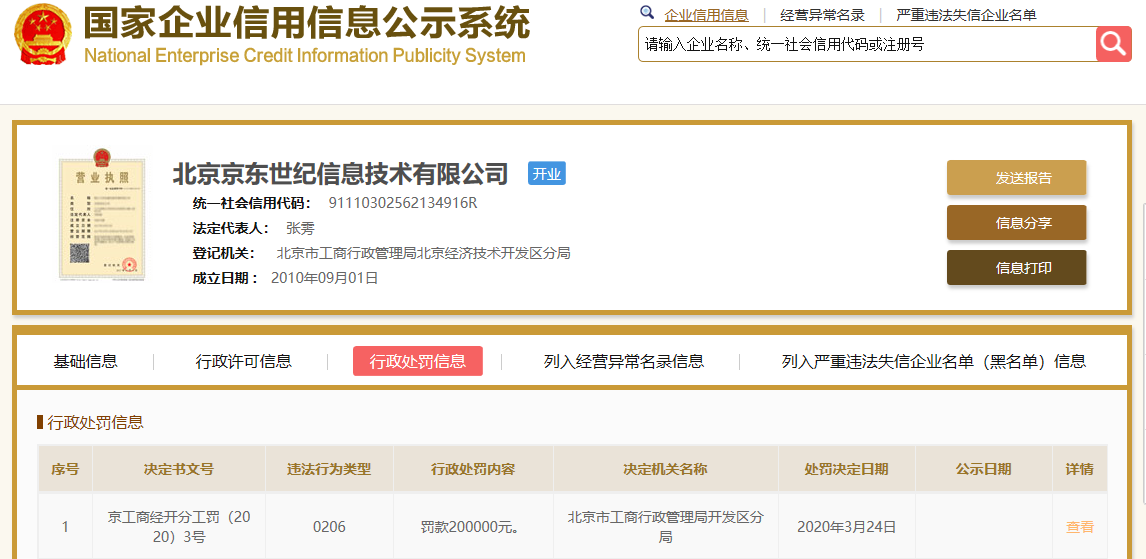1146x559 pixels.
Task: Click the 决定书文号 column header
Action: [179, 469]
